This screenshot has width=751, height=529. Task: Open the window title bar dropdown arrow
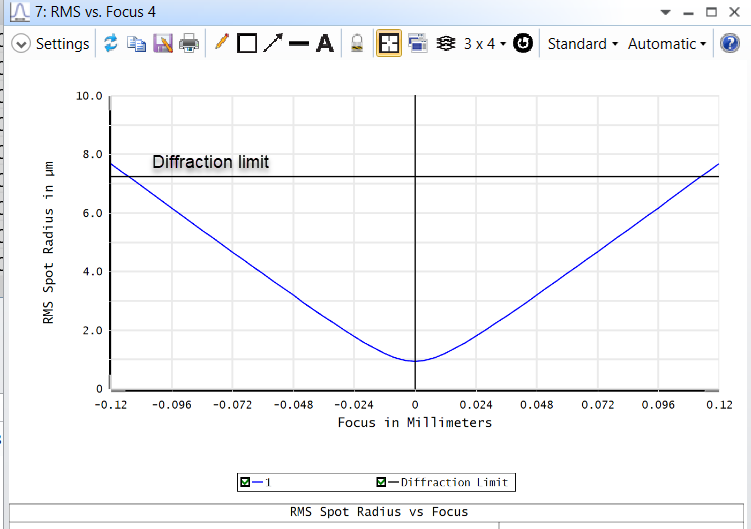point(665,12)
